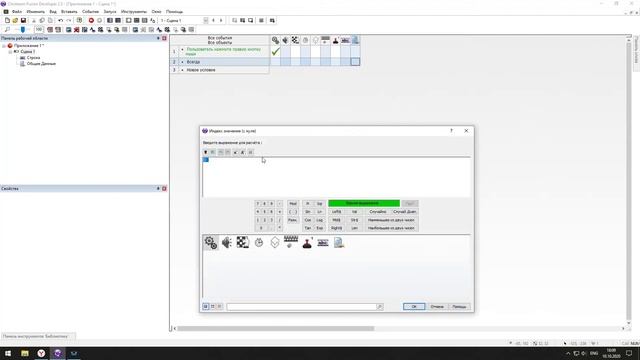Insert the Mid$ function button
Screen dimensions: 640x360
tap(336, 220)
